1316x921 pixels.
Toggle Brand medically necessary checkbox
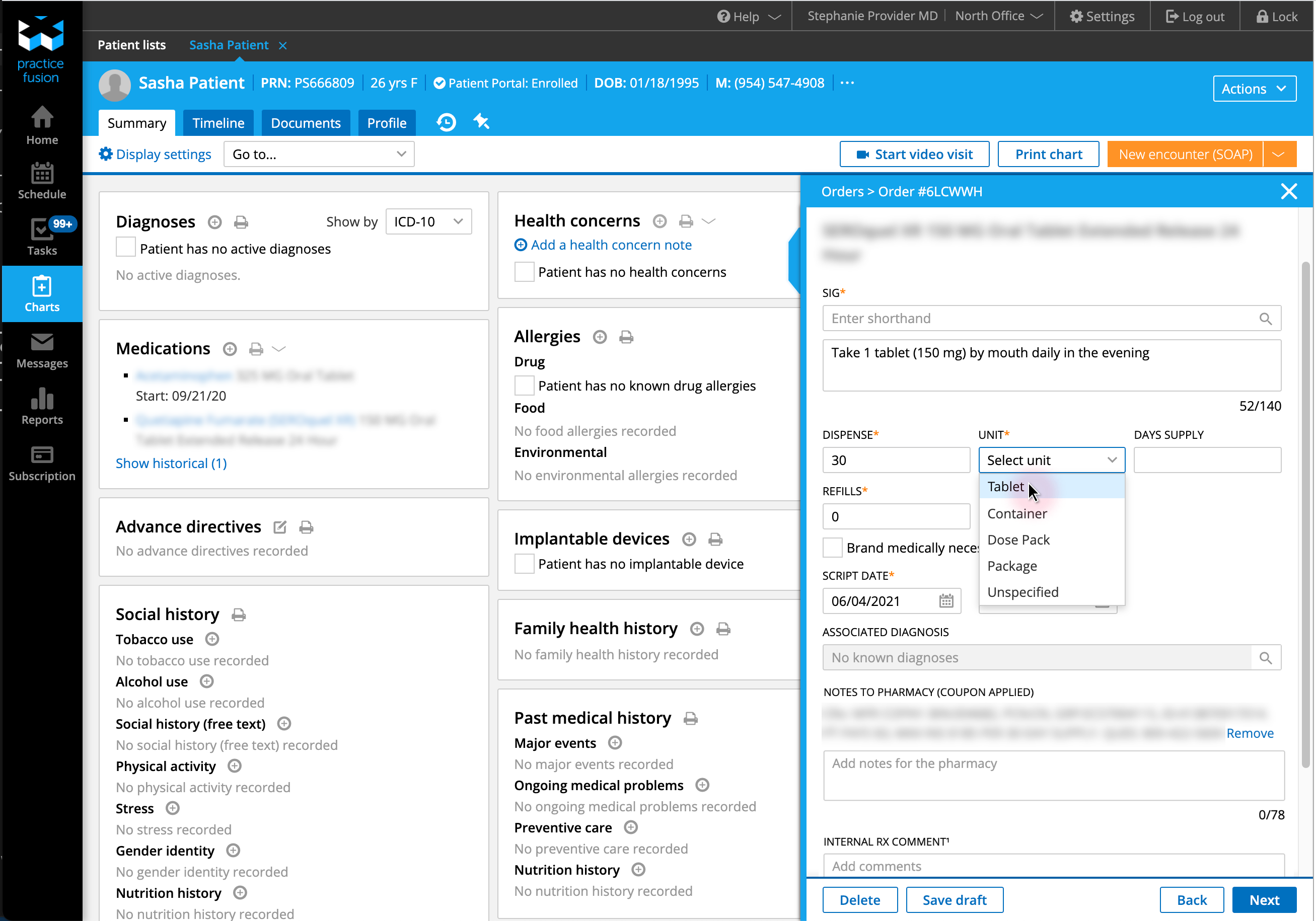[832, 548]
